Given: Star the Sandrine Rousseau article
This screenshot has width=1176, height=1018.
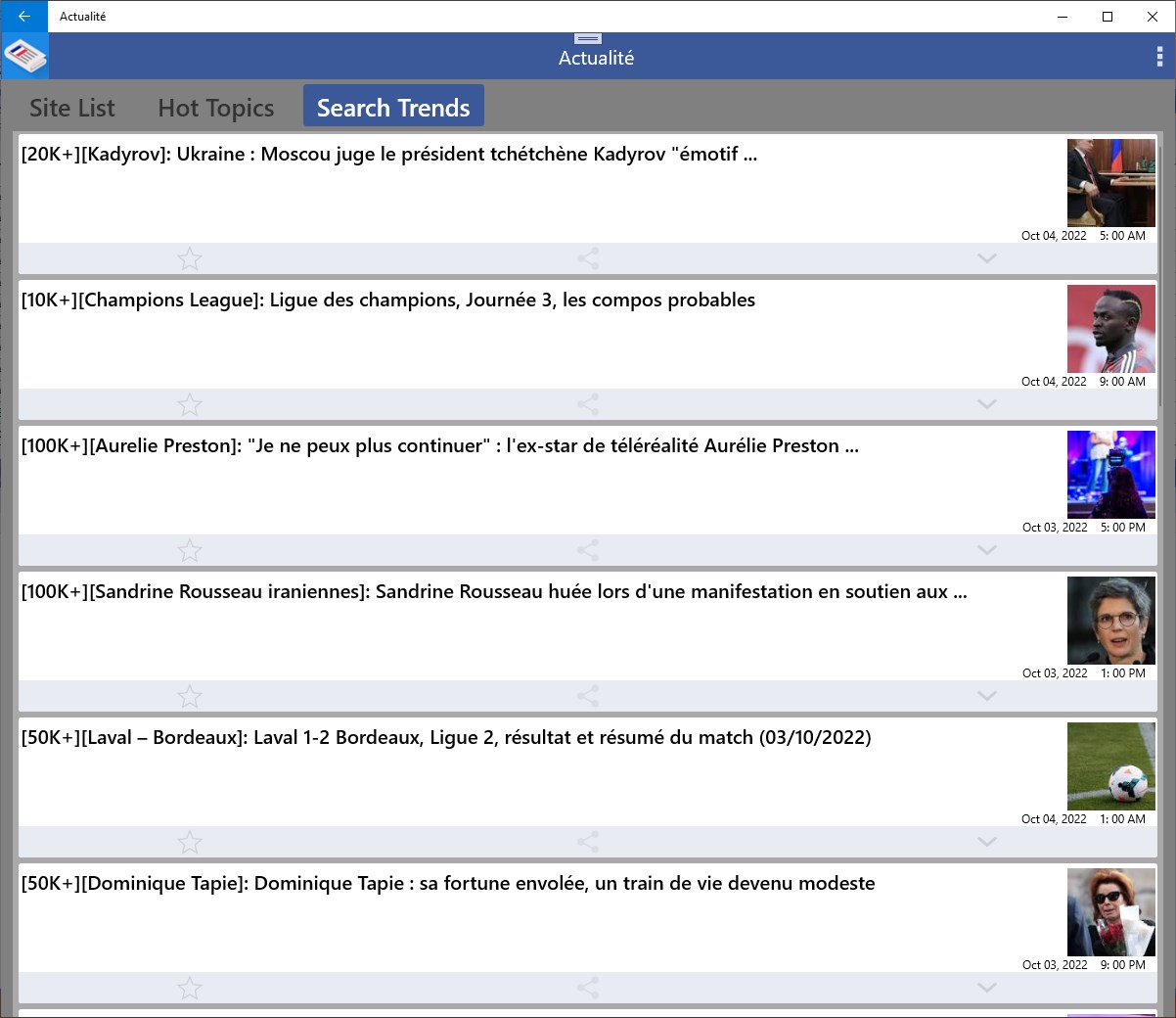Looking at the screenshot, I should pos(190,696).
